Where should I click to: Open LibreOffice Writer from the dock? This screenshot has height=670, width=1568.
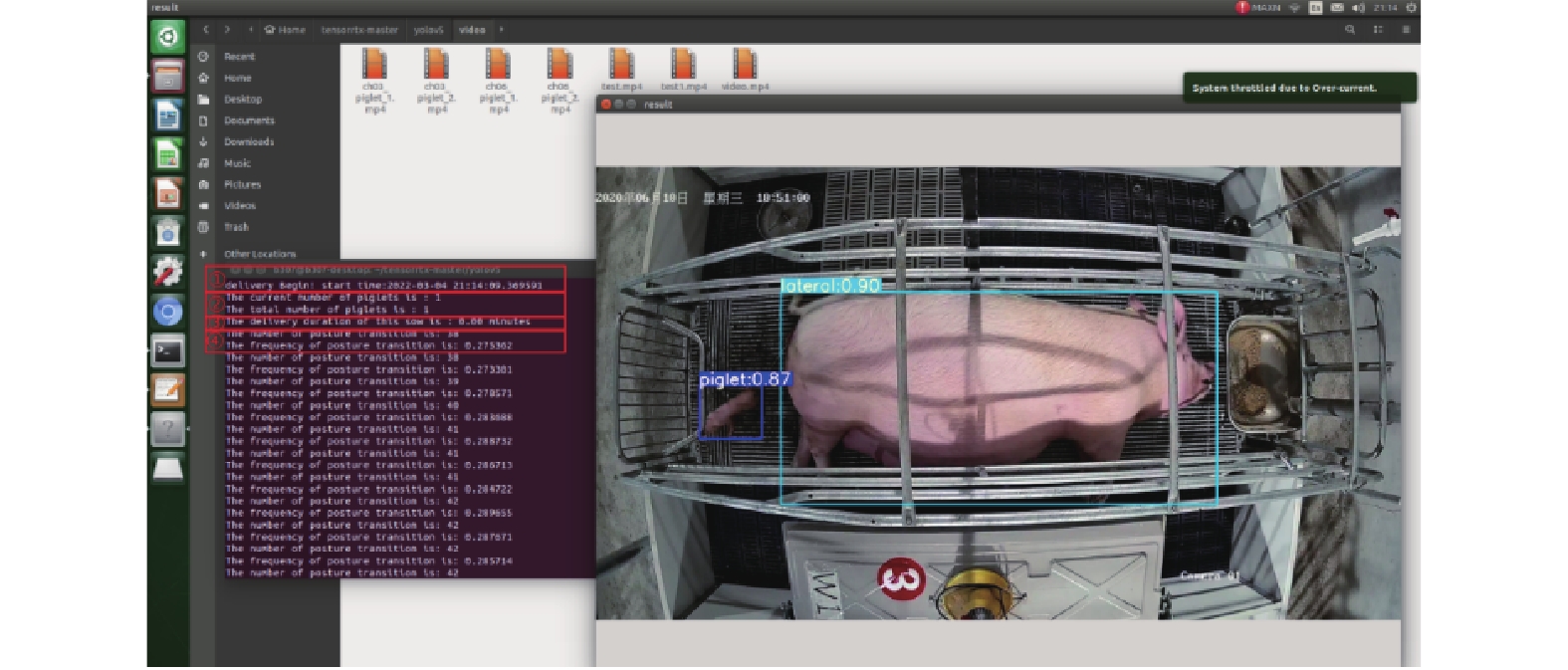[167, 115]
